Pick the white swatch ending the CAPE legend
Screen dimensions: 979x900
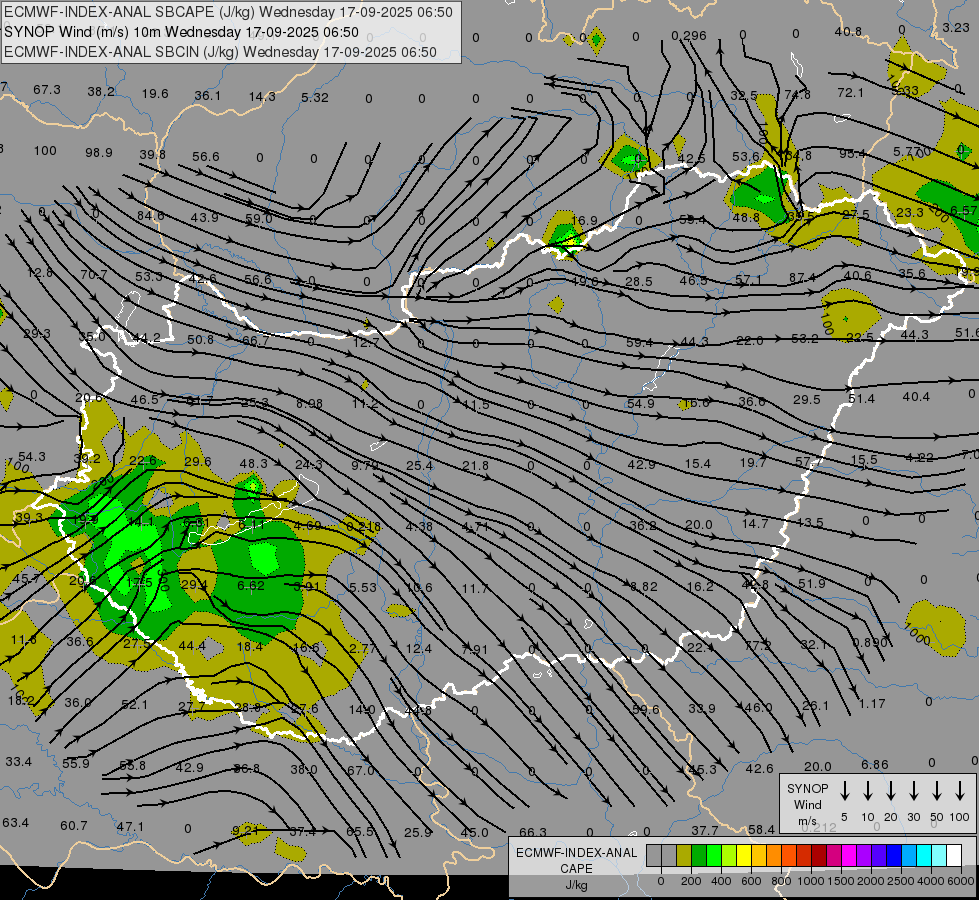point(954,856)
